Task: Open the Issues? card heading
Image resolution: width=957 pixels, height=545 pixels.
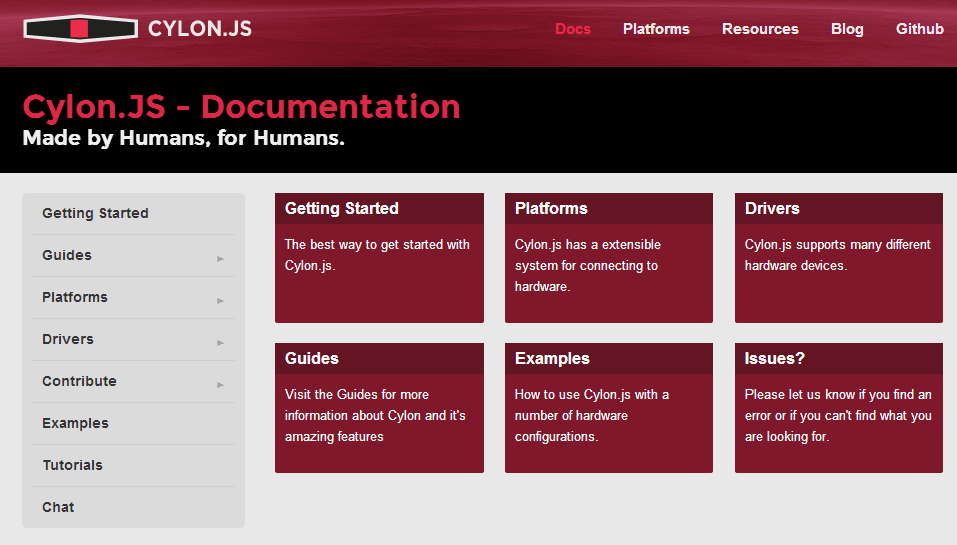Action: (775, 358)
